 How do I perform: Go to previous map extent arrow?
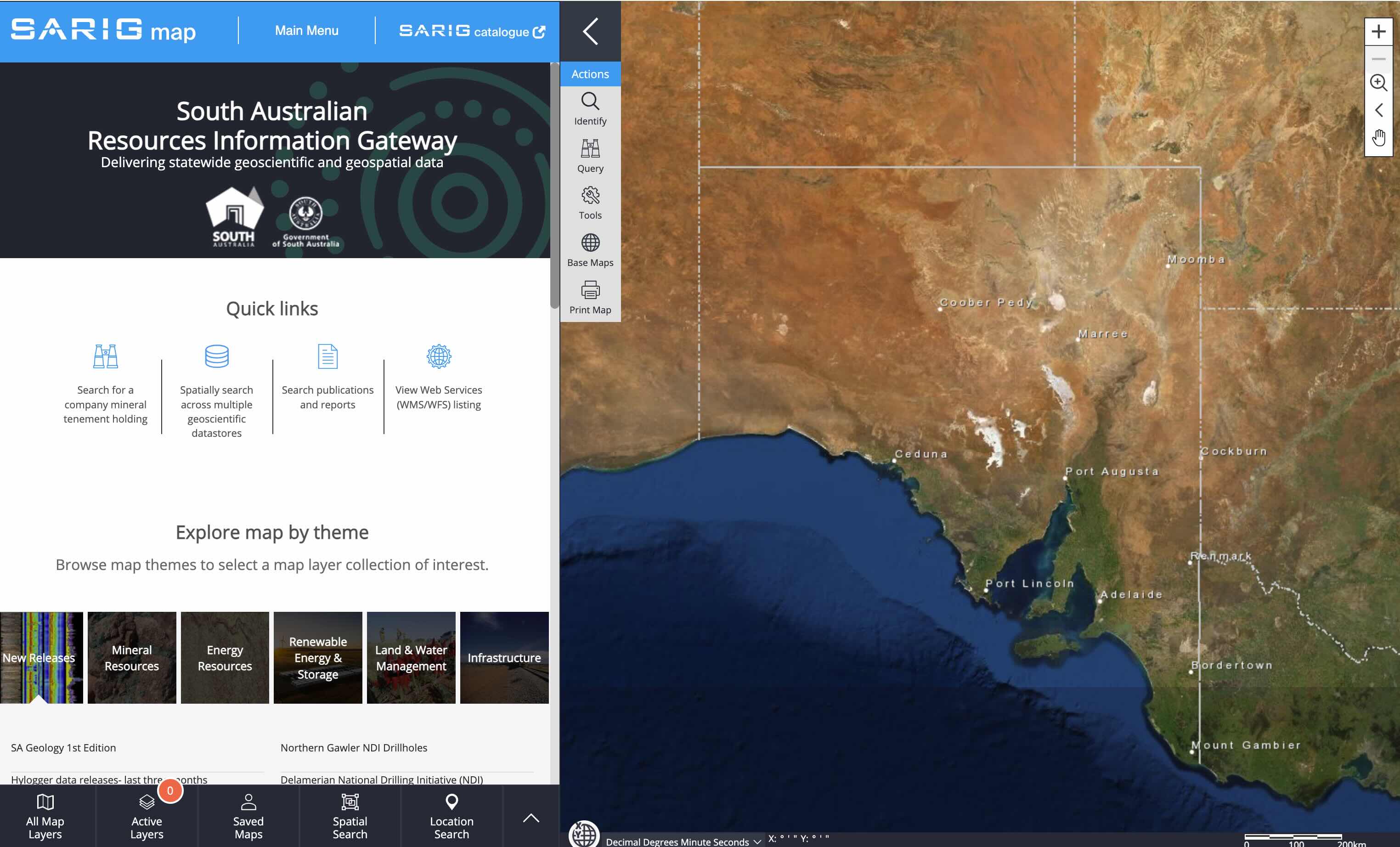tap(1378, 110)
